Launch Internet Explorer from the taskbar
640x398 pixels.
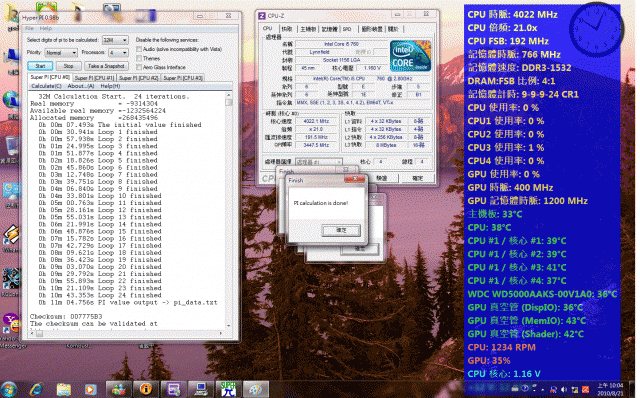pyautogui.click(x=36, y=389)
